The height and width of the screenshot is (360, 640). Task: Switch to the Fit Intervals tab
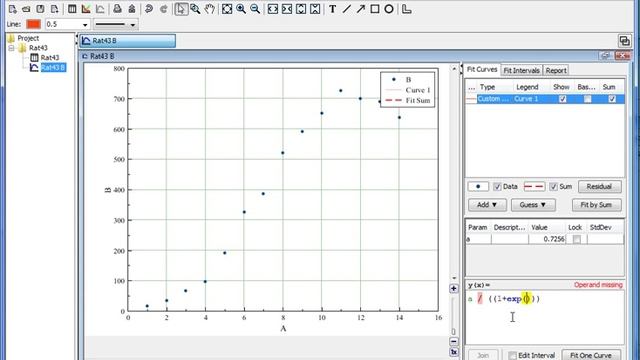click(x=521, y=70)
